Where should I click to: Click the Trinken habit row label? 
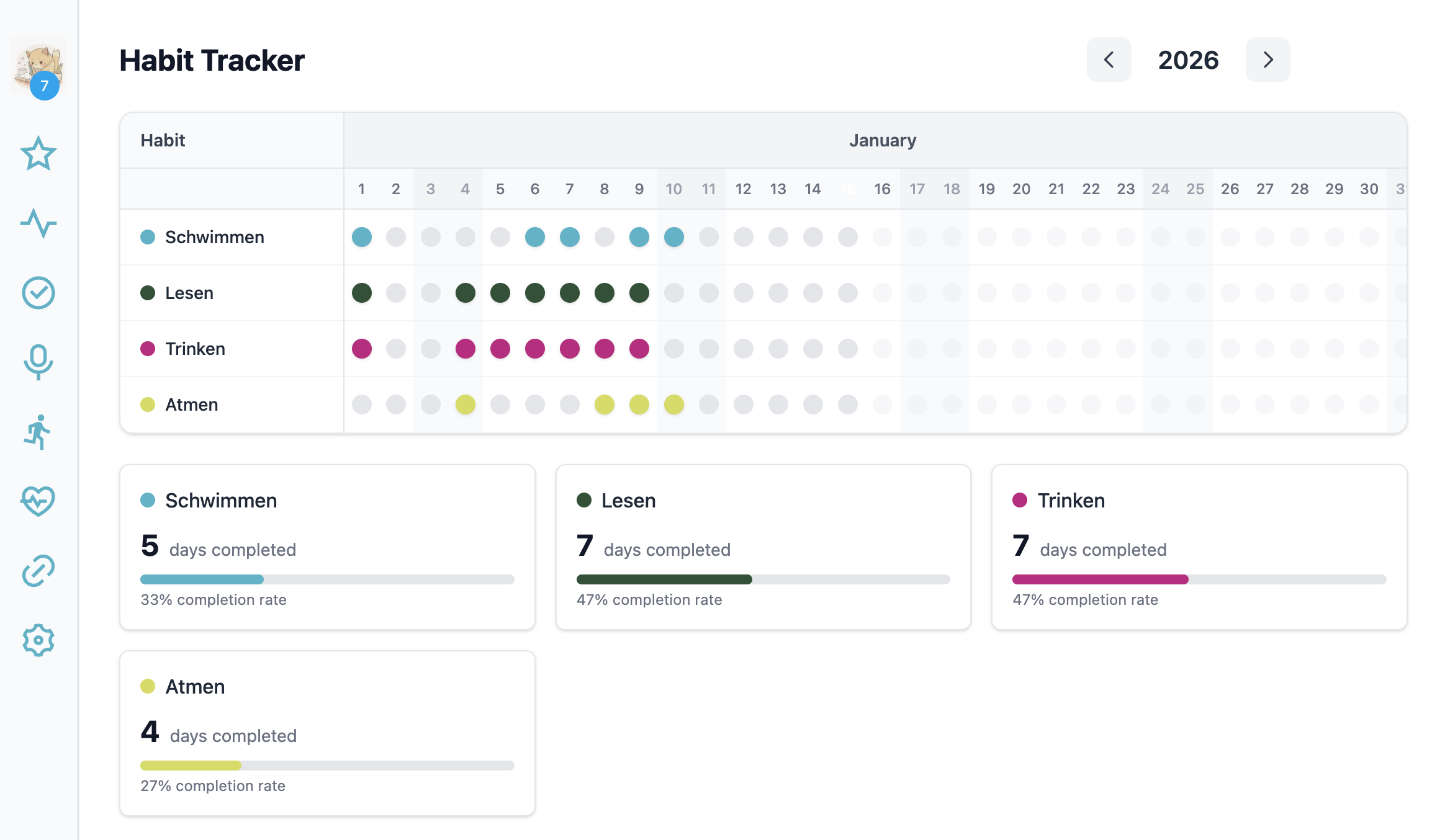pyautogui.click(x=195, y=349)
